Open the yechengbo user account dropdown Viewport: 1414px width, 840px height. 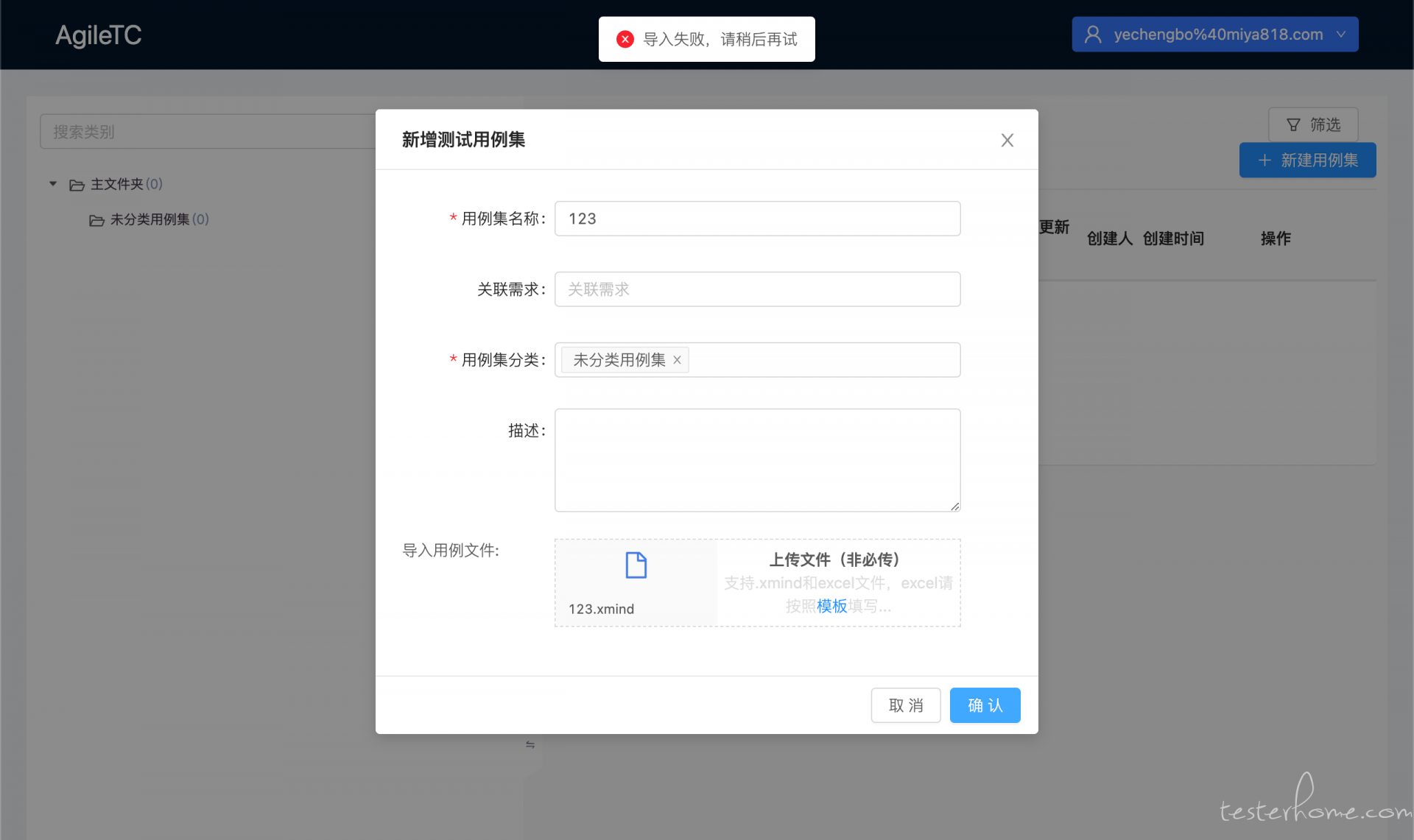point(1214,35)
